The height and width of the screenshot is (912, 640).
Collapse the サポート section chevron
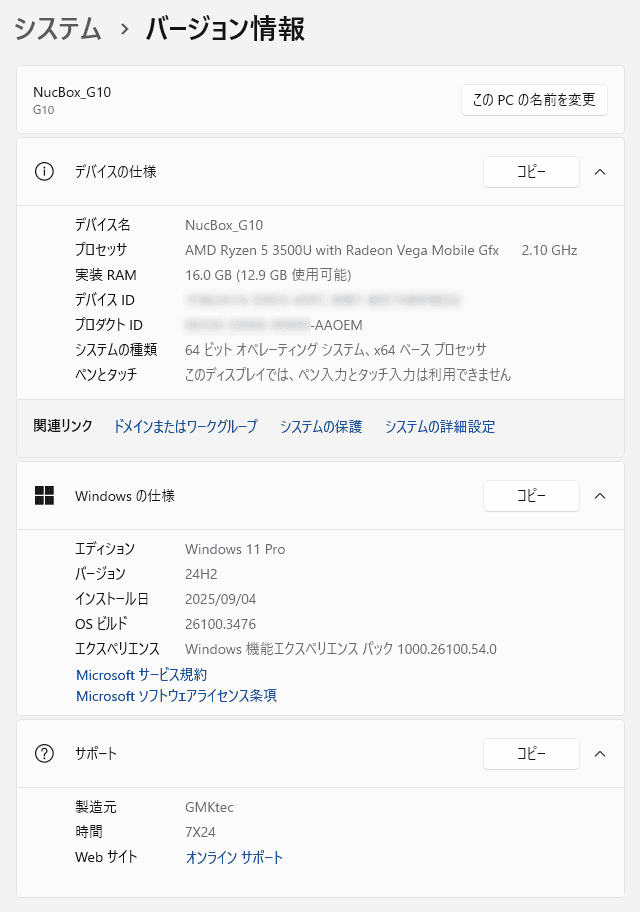coord(600,753)
